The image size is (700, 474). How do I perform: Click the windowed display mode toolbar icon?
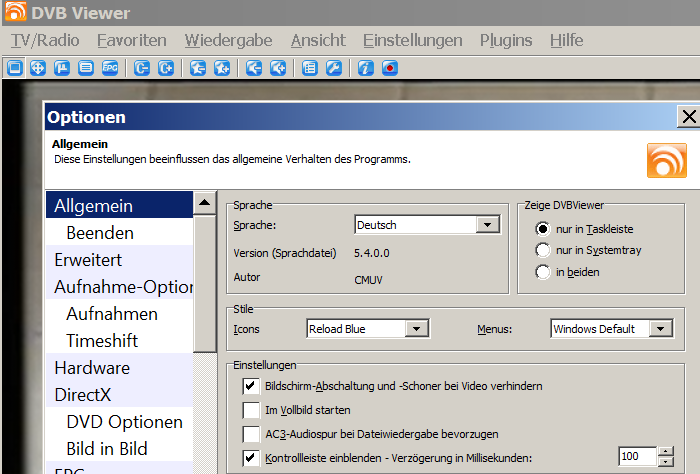coord(15,68)
